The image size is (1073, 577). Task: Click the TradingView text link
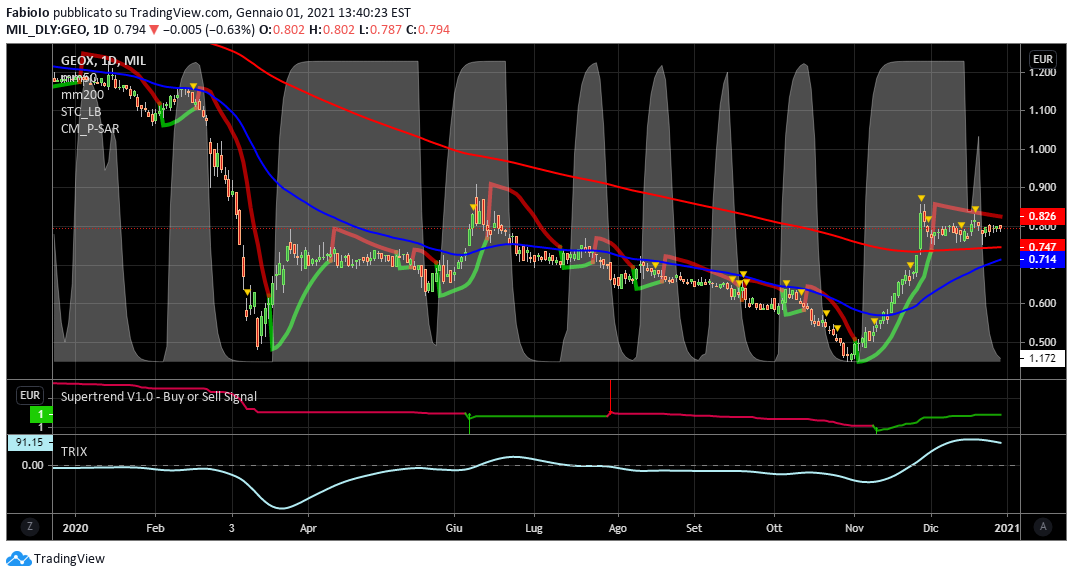(69, 559)
